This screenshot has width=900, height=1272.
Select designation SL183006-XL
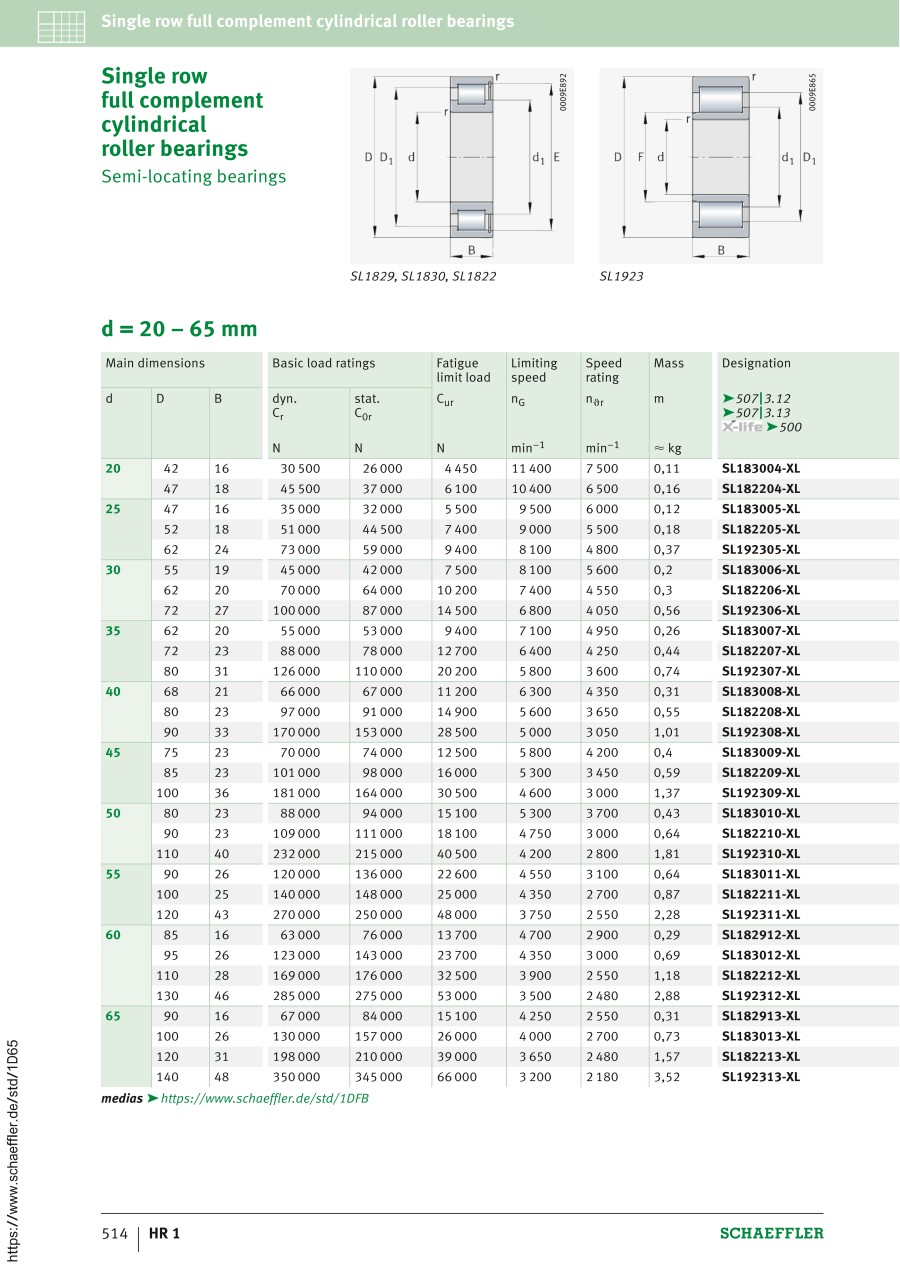761,570
